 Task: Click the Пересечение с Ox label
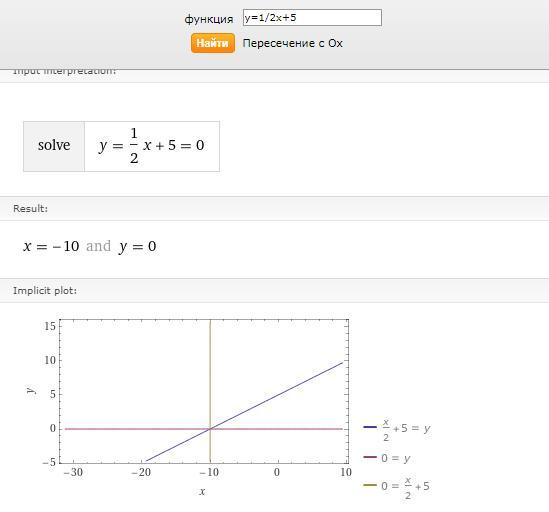(292, 43)
